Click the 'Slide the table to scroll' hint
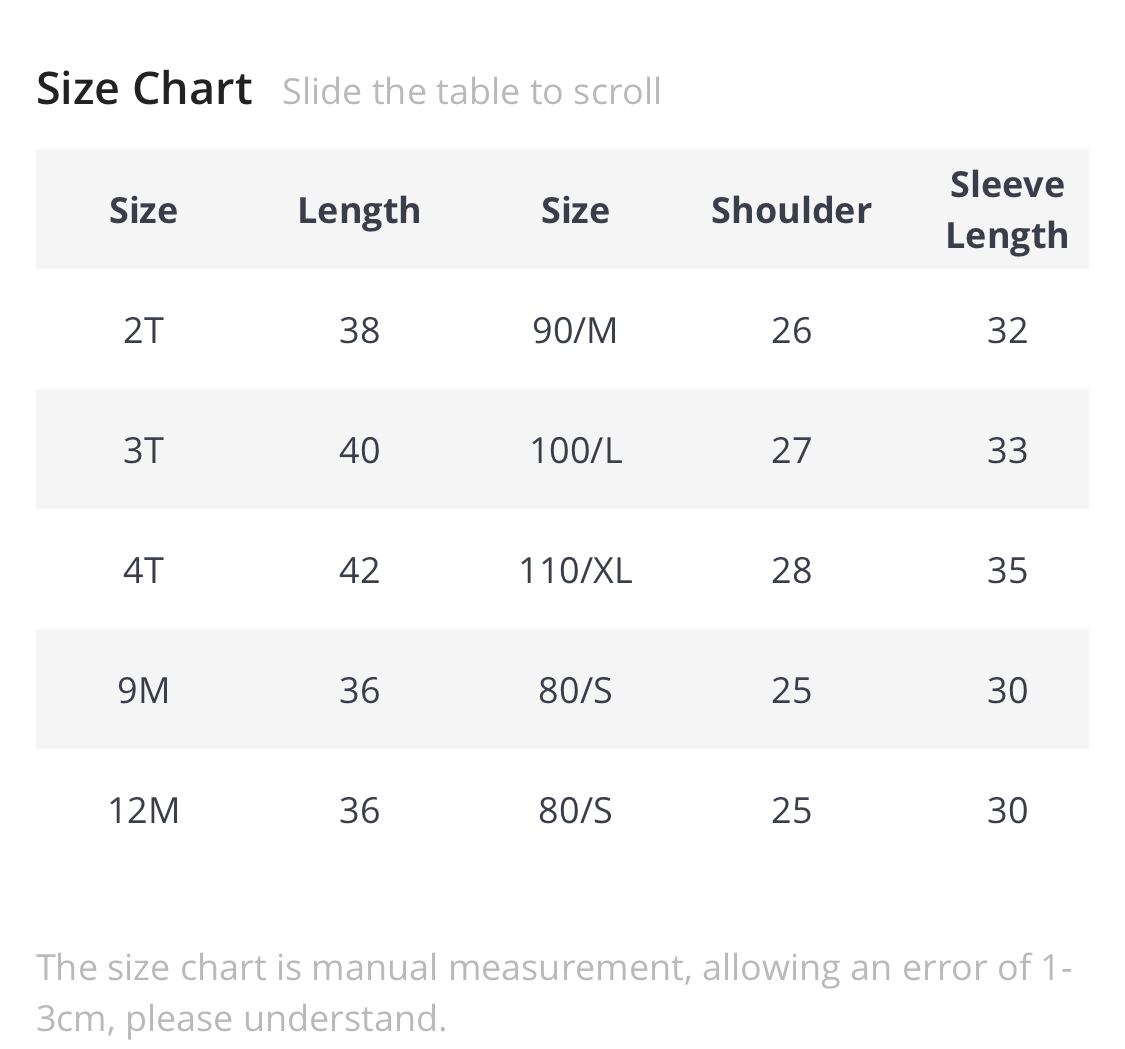The image size is (1125, 1049). tap(471, 92)
